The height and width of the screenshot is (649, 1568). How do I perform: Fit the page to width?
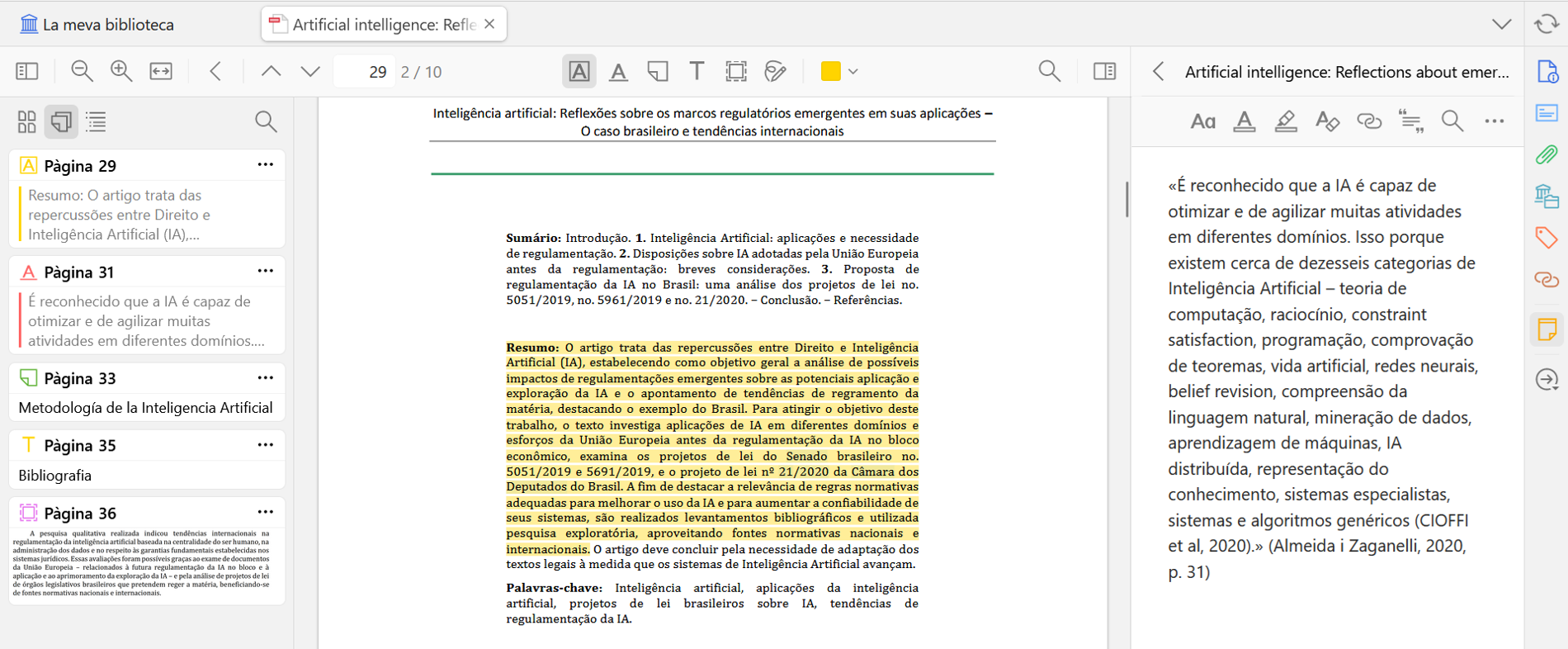click(161, 71)
